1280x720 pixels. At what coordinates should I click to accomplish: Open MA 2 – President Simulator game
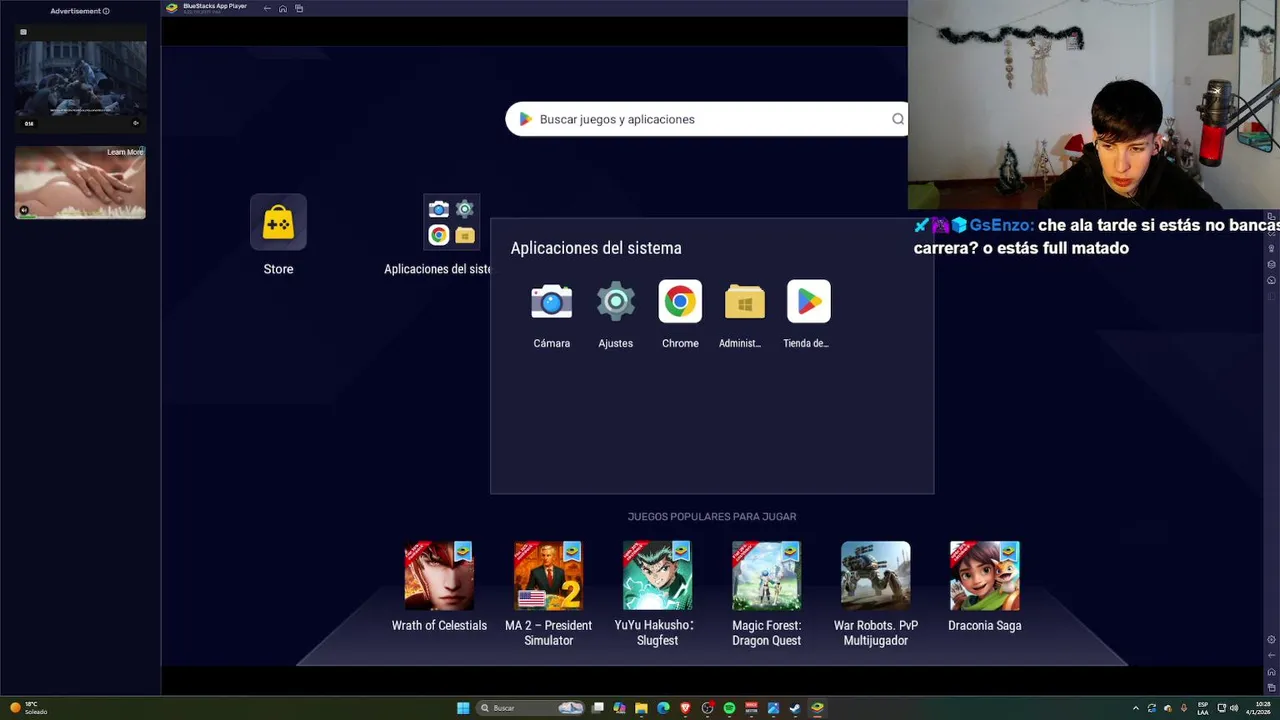coord(548,576)
